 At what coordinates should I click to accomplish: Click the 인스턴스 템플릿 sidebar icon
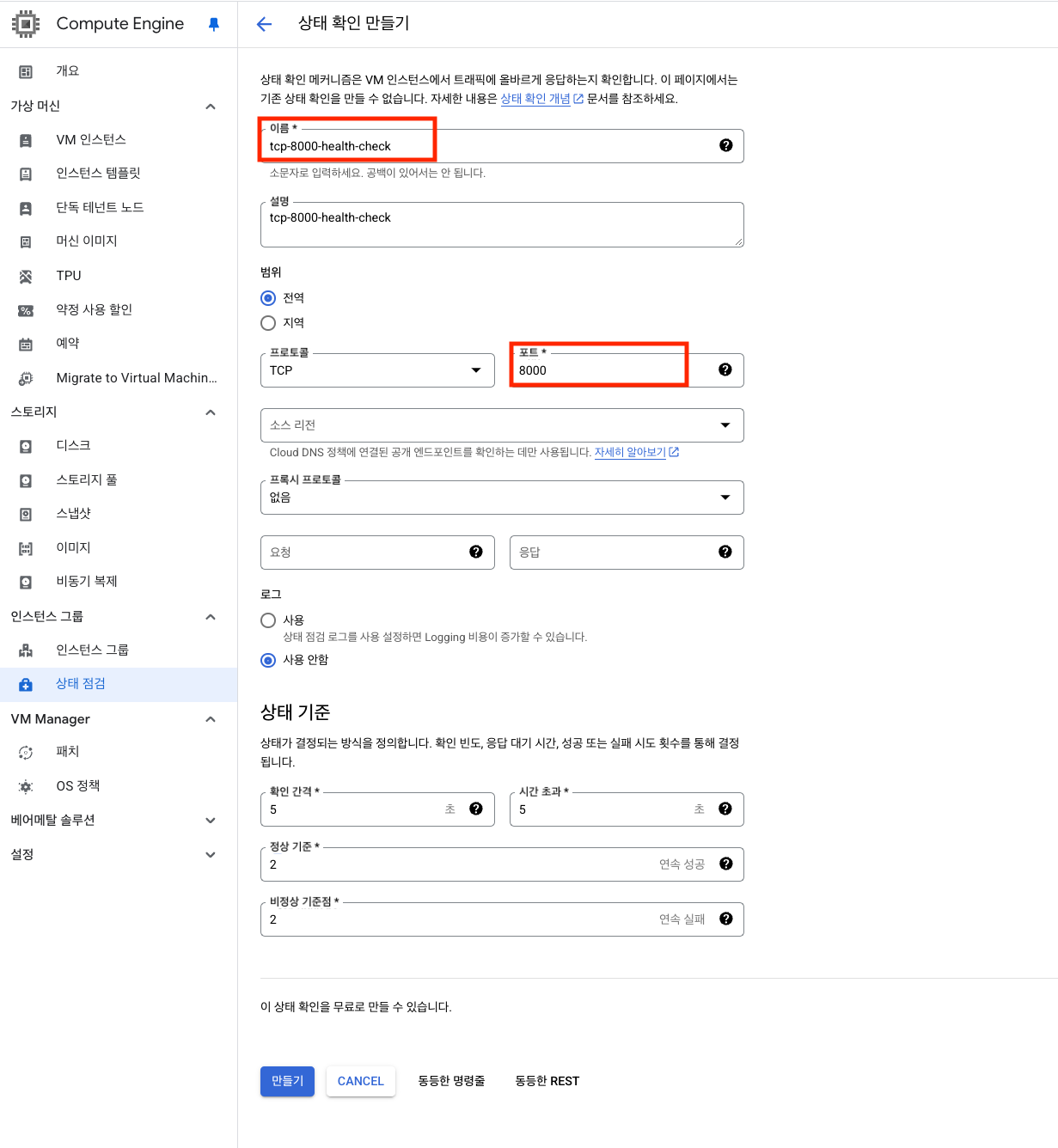[x=26, y=174]
